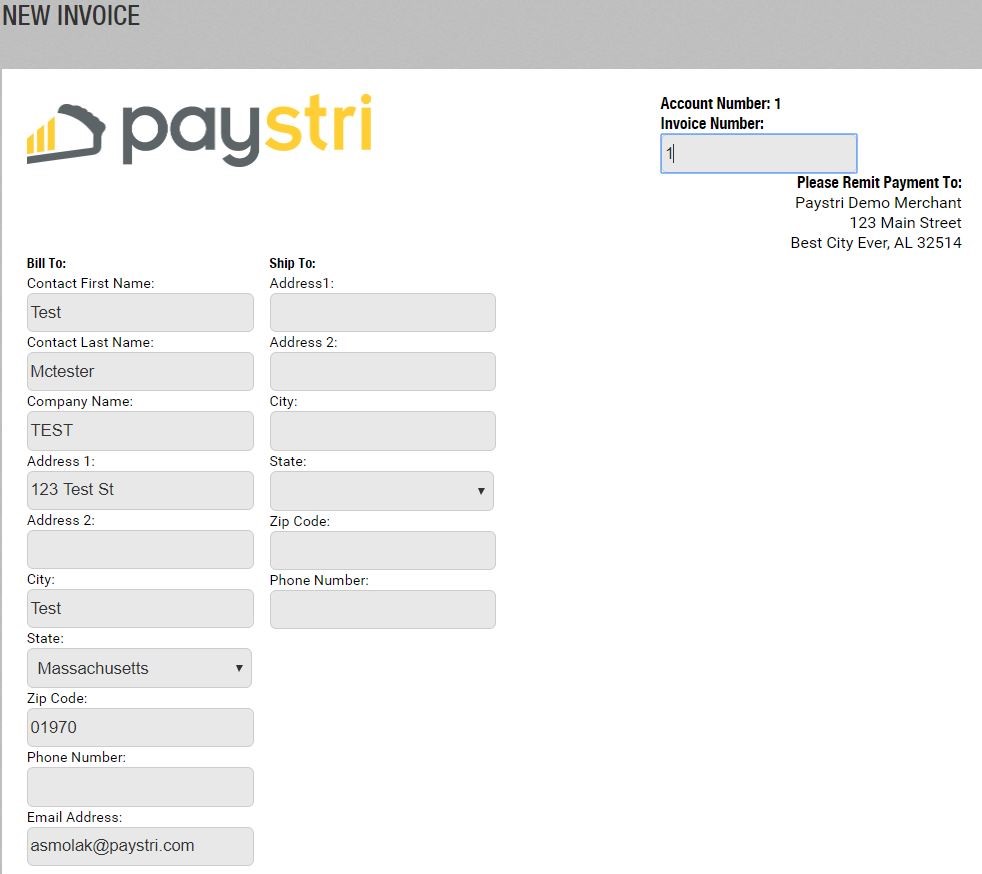
Task: Click the Bill To City field
Action: 139,608
